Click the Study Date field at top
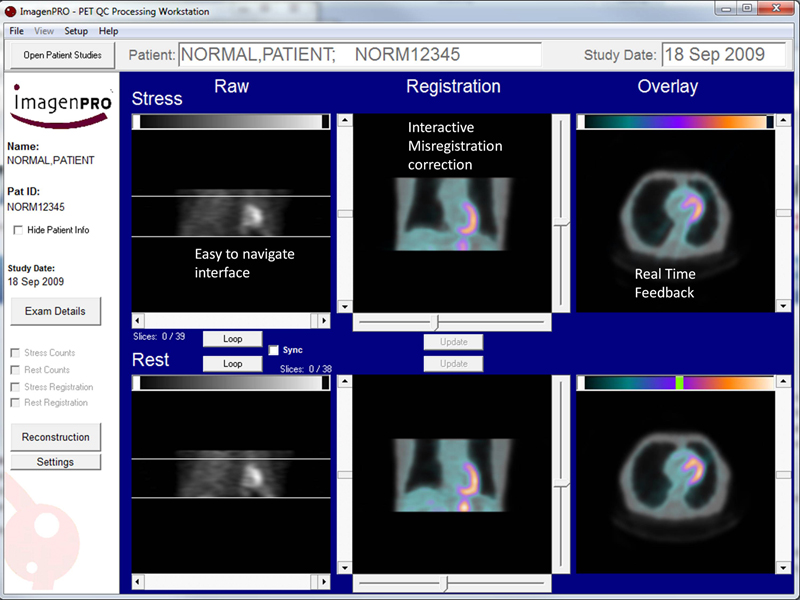Screen dimensions: 800x600 coord(724,55)
